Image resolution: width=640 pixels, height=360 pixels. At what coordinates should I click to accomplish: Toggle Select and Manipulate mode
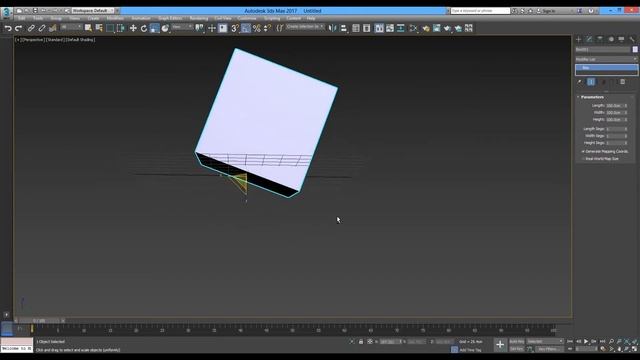(212, 28)
